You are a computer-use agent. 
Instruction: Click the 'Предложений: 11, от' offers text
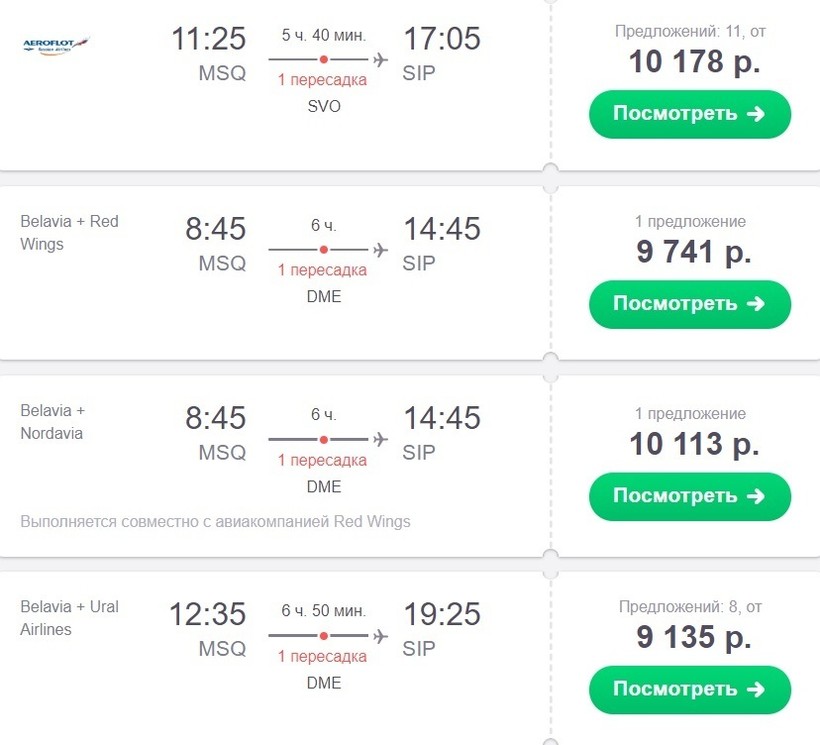pos(689,32)
